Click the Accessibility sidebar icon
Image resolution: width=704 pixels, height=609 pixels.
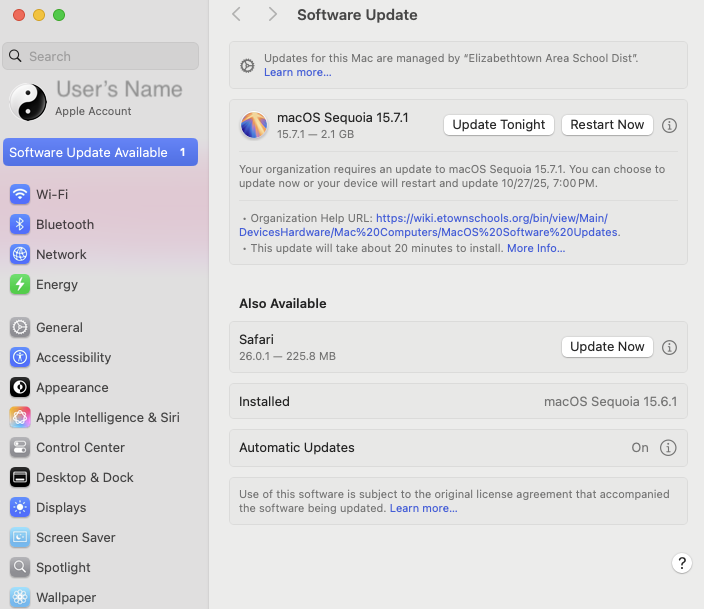click(x=20, y=357)
